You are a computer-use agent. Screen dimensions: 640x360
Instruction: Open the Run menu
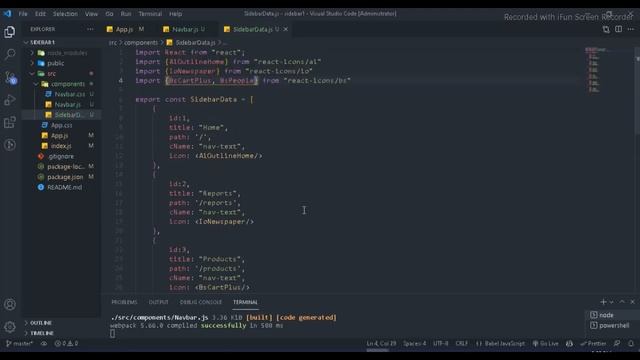(x=126, y=14)
